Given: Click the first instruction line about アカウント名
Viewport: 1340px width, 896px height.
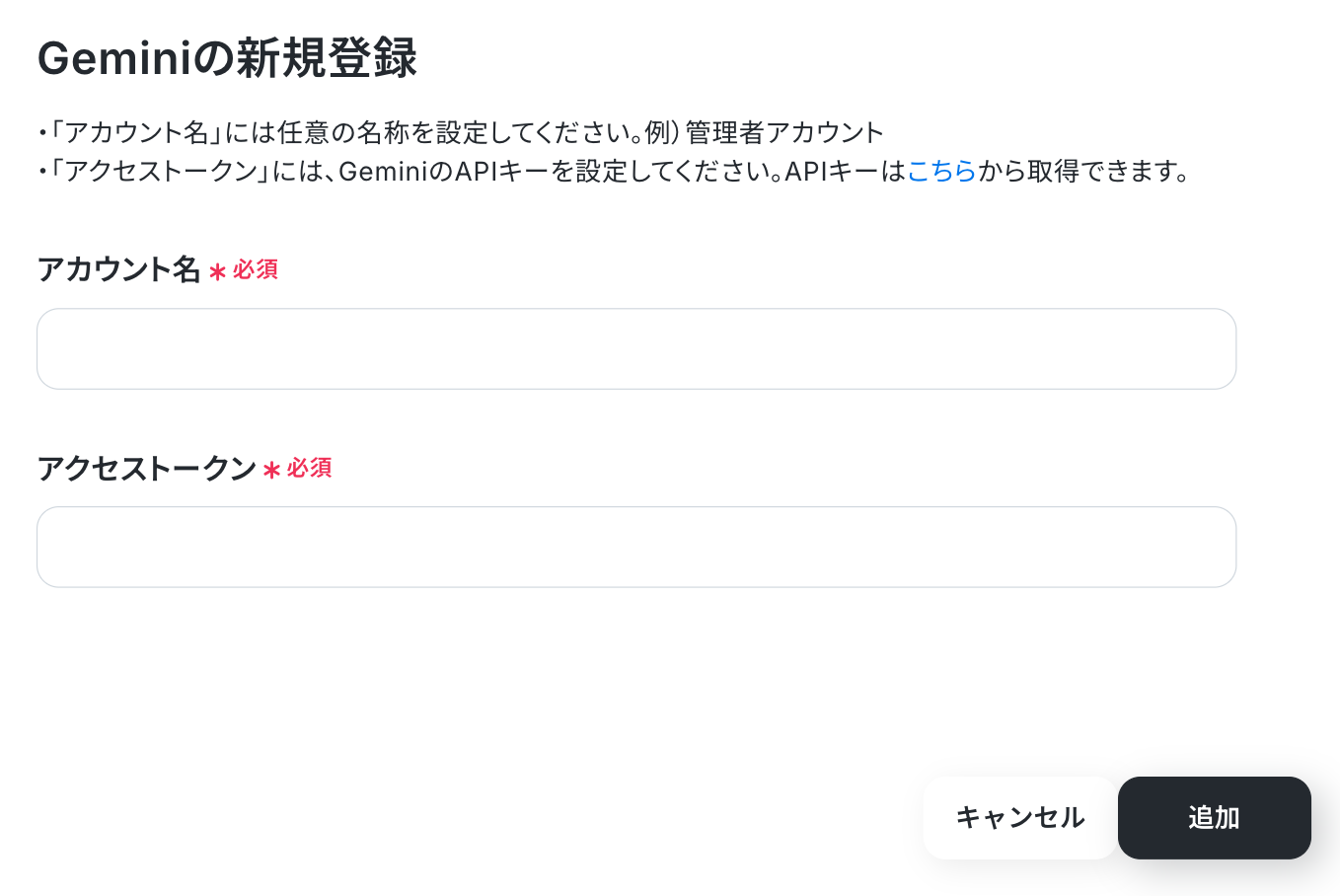Looking at the screenshot, I should click(x=461, y=132).
